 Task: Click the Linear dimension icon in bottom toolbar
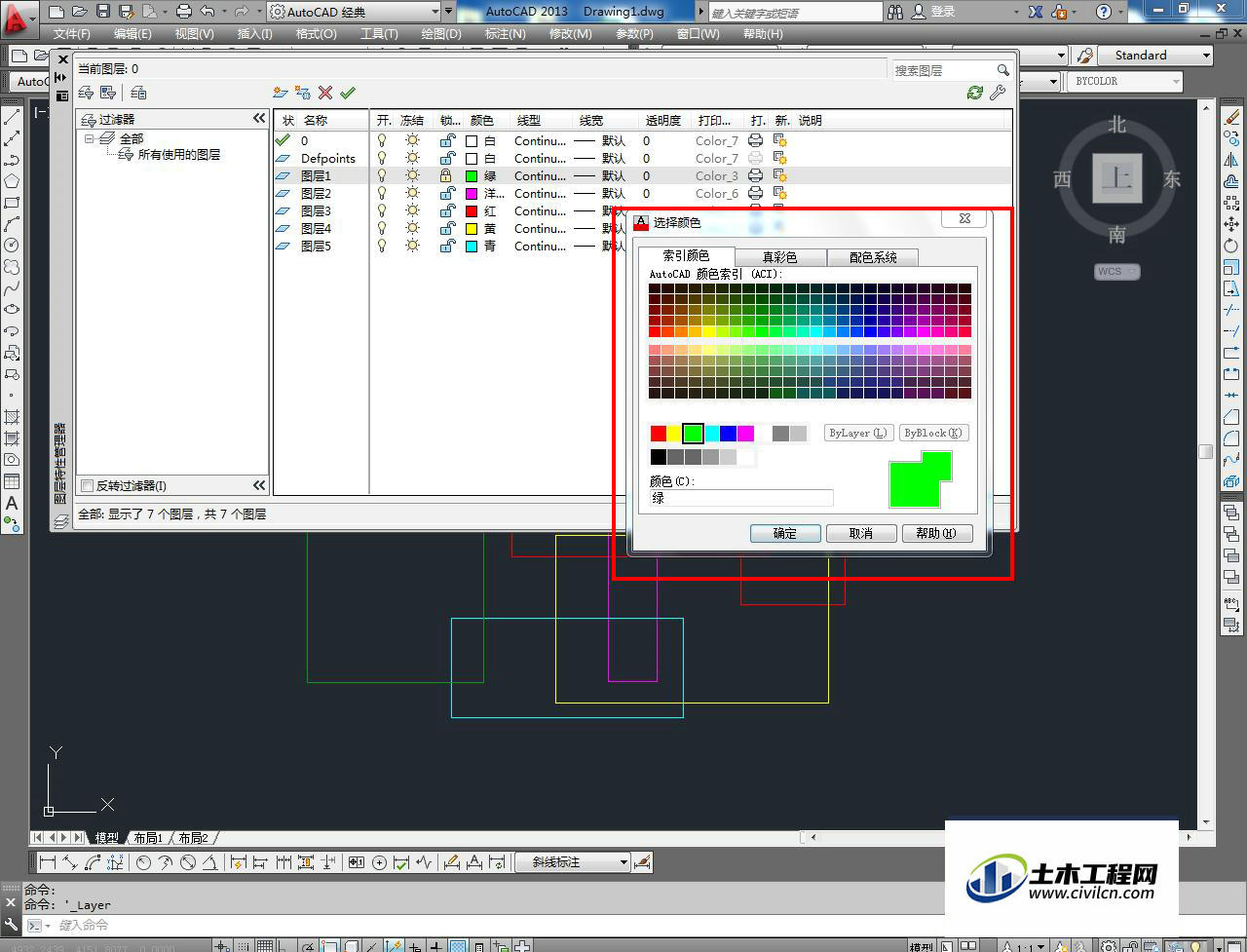coord(47,862)
